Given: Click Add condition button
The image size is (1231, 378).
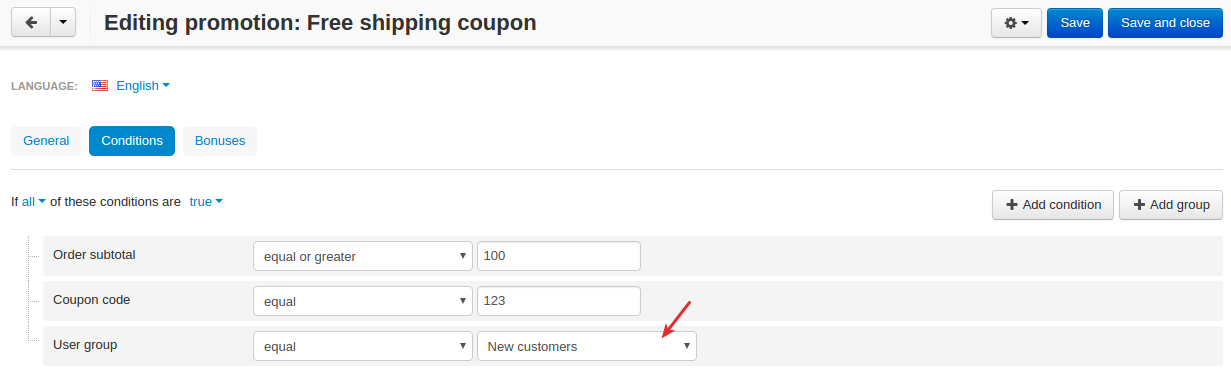Looking at the screenshot, I should tap(1053, 205).
